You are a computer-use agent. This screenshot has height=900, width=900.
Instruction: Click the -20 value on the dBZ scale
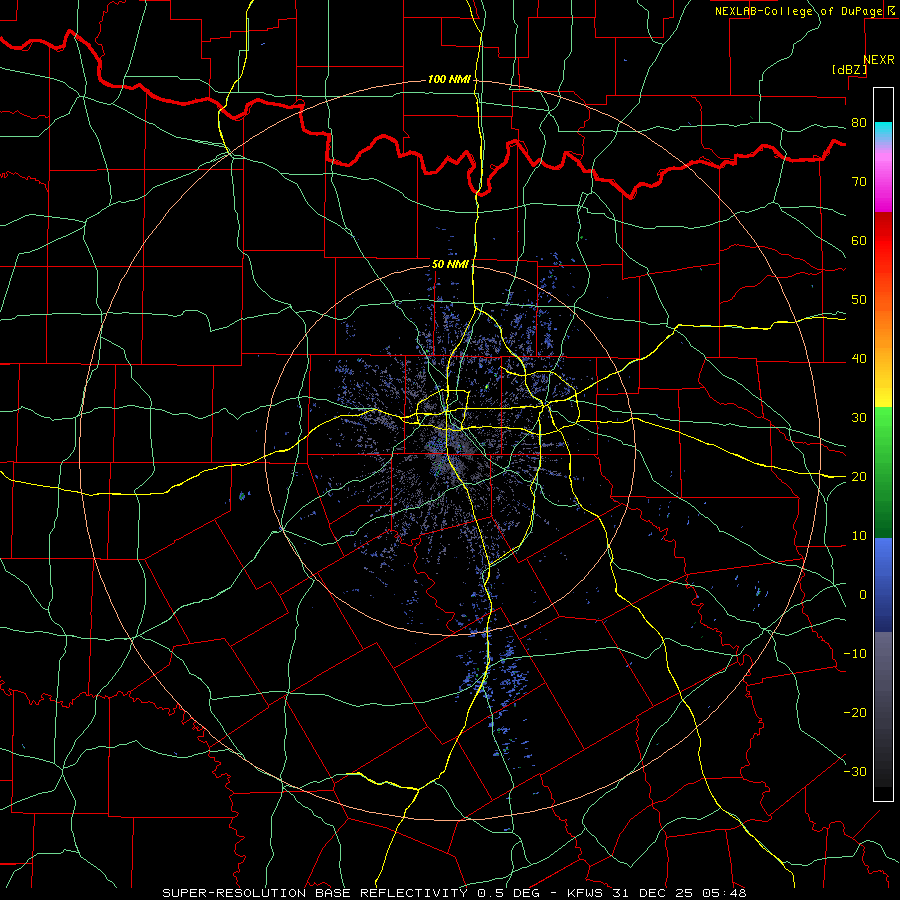pyautogui.click(x=855, y=712)
